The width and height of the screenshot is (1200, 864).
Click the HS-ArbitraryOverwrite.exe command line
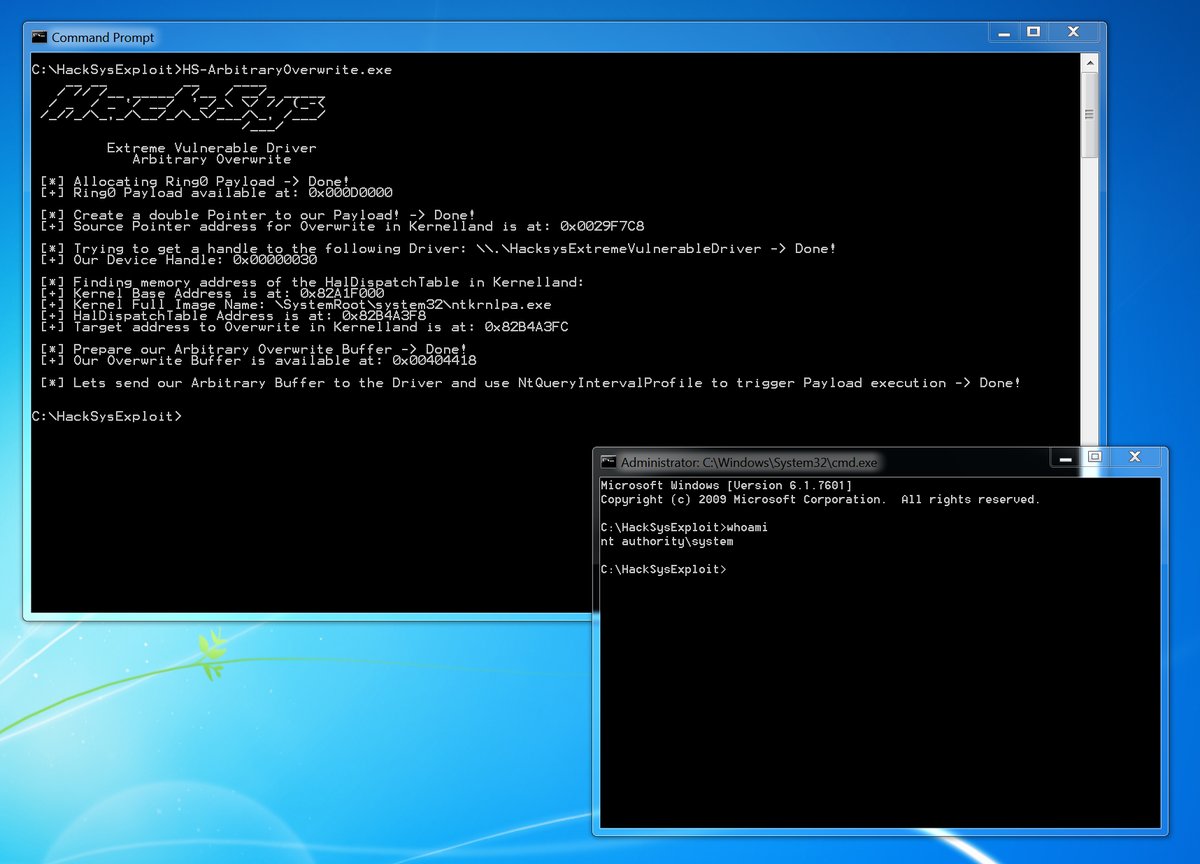(x=212, y=70)
